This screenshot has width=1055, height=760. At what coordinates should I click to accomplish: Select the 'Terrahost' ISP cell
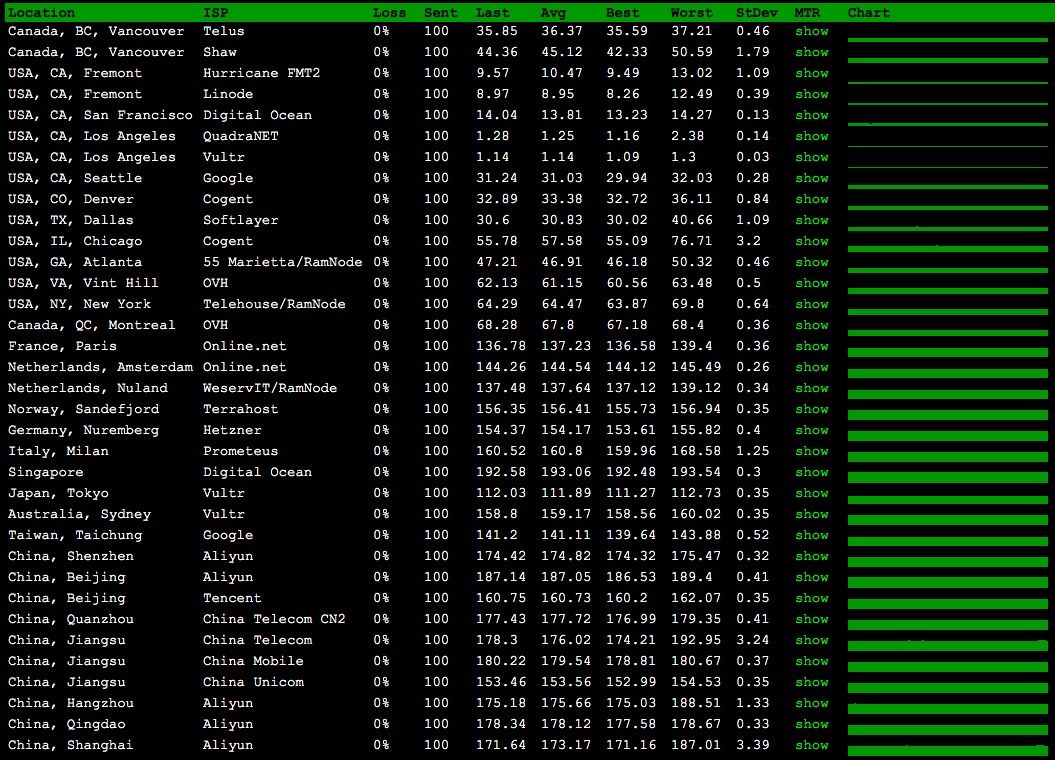click(240, 409)
